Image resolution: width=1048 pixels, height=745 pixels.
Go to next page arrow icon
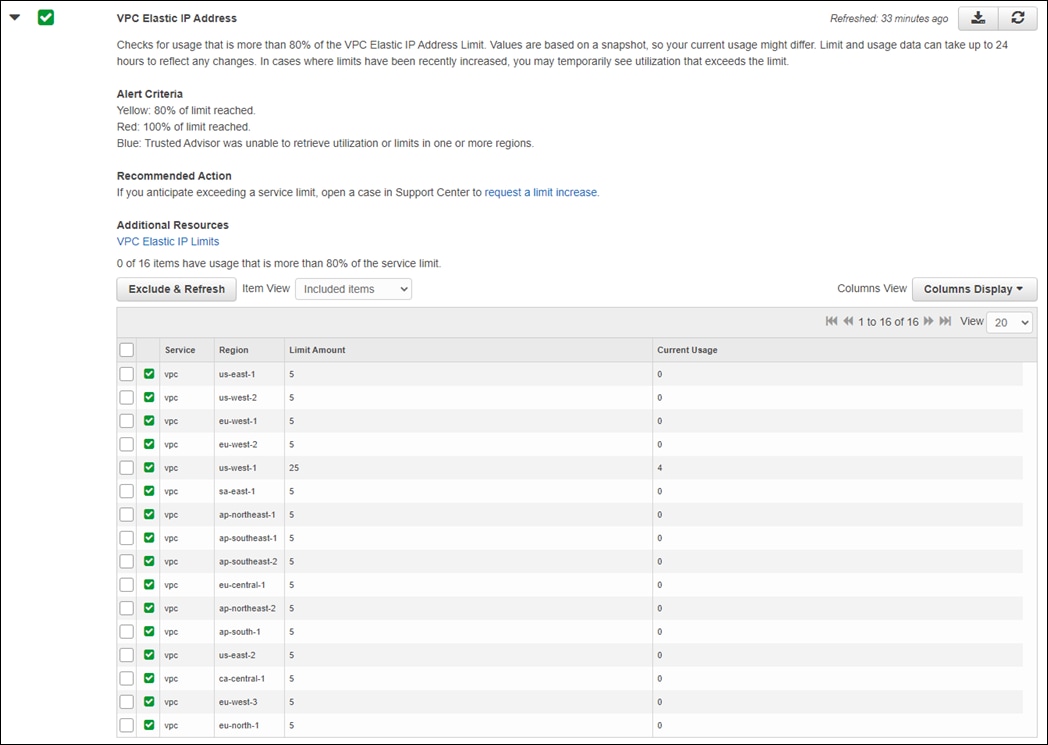928,321
